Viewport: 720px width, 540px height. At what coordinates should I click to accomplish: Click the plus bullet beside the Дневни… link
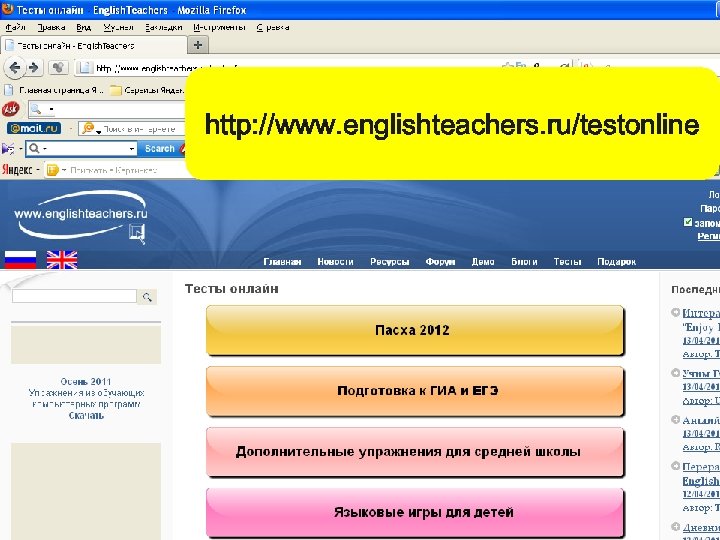(x=675, y=526)
